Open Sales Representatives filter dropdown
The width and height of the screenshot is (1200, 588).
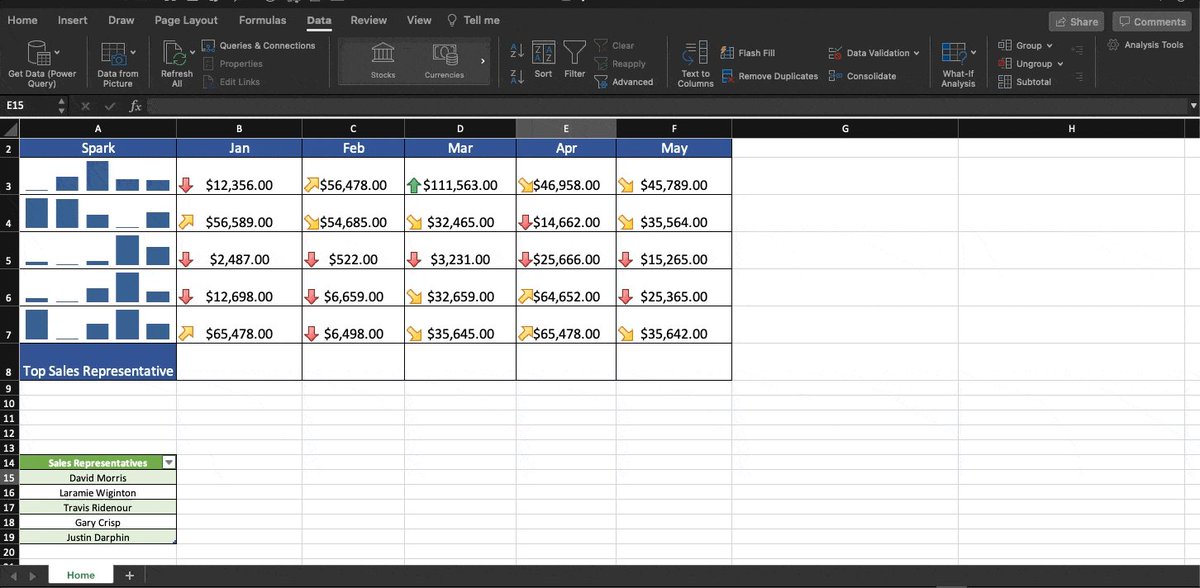pyautogui.click(x=168, y=462)
